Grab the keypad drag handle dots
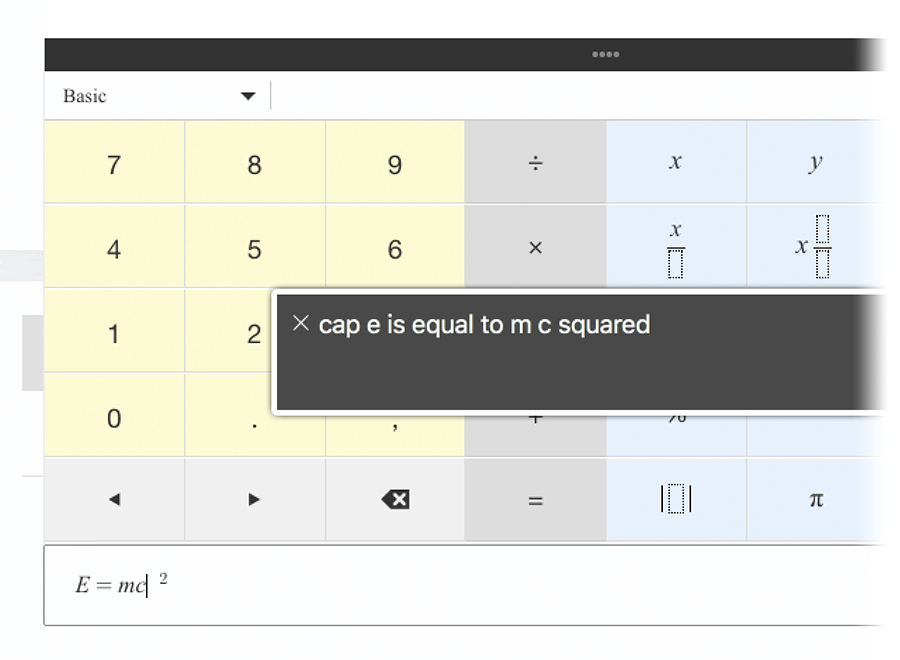 click(x=606, y=55)
